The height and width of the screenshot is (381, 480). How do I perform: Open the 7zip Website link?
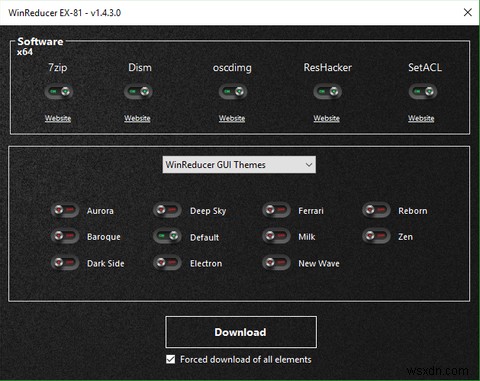58,118
